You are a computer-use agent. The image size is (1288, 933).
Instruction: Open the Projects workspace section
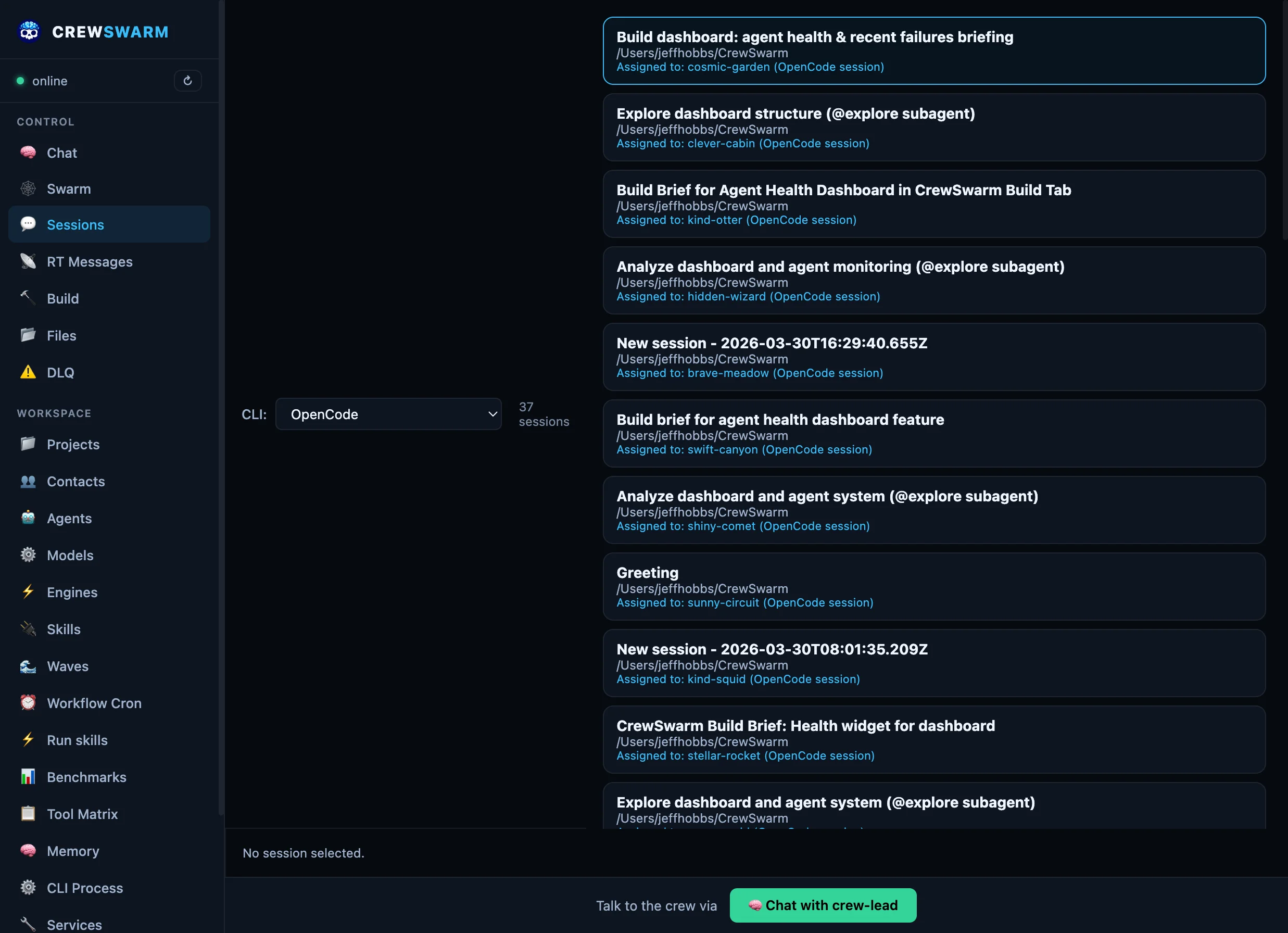click(x=73, y=444)
